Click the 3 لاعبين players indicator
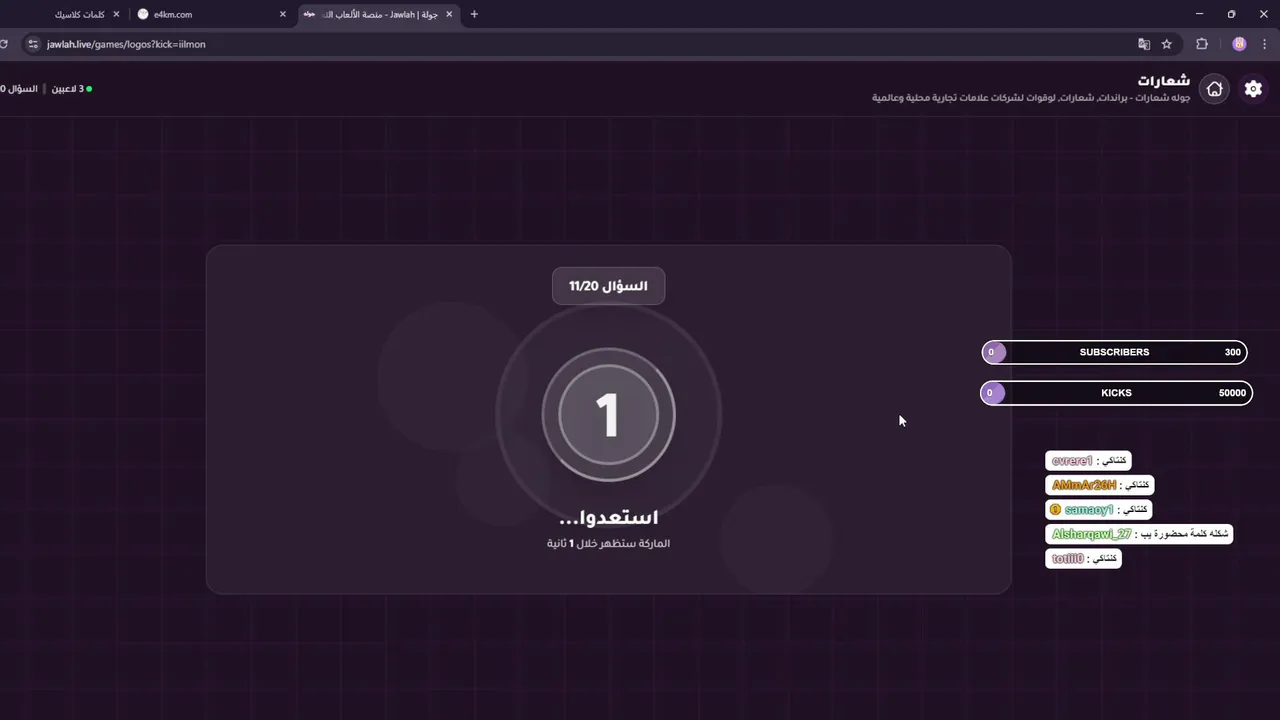1280x720 pixels. [70, 89]
